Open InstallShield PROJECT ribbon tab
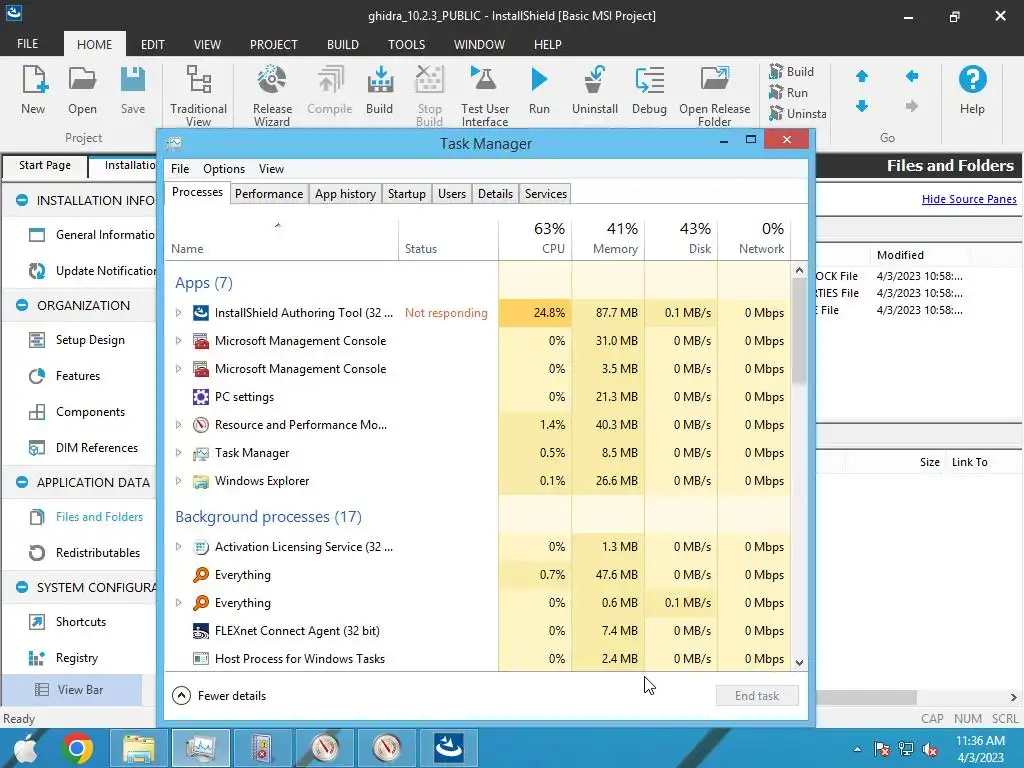Viewport: 1024px width, 768px height. tap(274, 44)
